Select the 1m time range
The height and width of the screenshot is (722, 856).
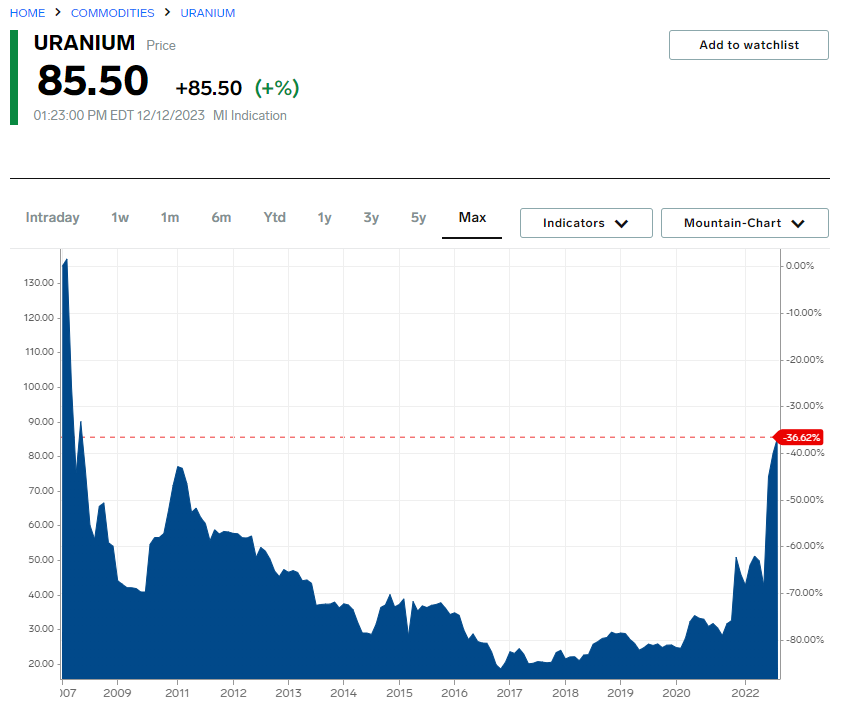170,218
